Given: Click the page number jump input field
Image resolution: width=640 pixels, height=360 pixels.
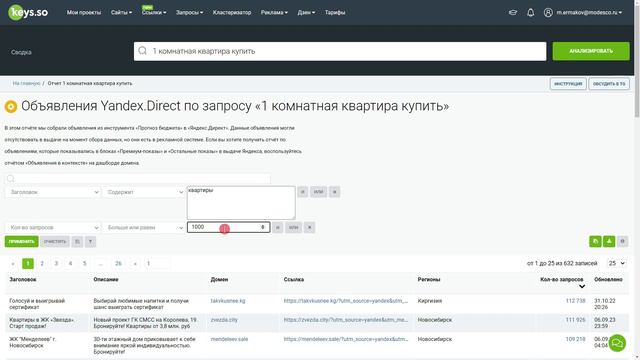Looking at the screenshot, I should pos(157,264).
